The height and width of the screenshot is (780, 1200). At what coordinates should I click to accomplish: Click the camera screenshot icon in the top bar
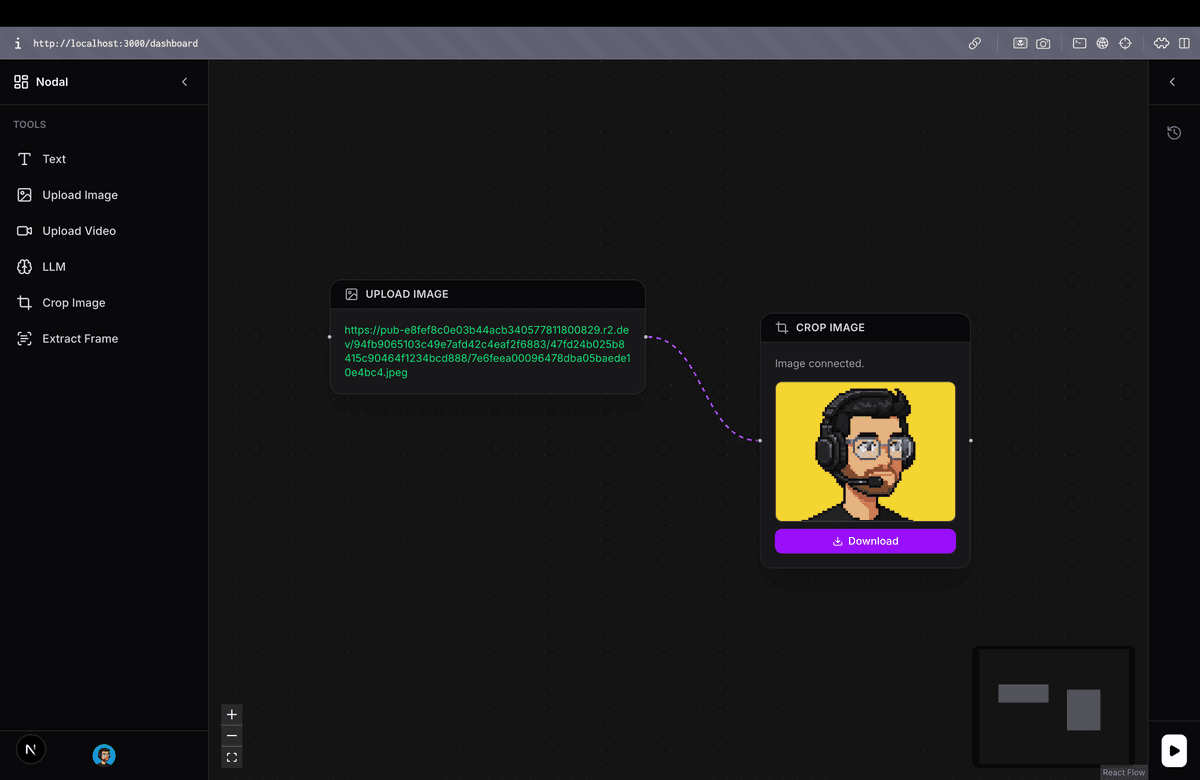[1043, 43]
